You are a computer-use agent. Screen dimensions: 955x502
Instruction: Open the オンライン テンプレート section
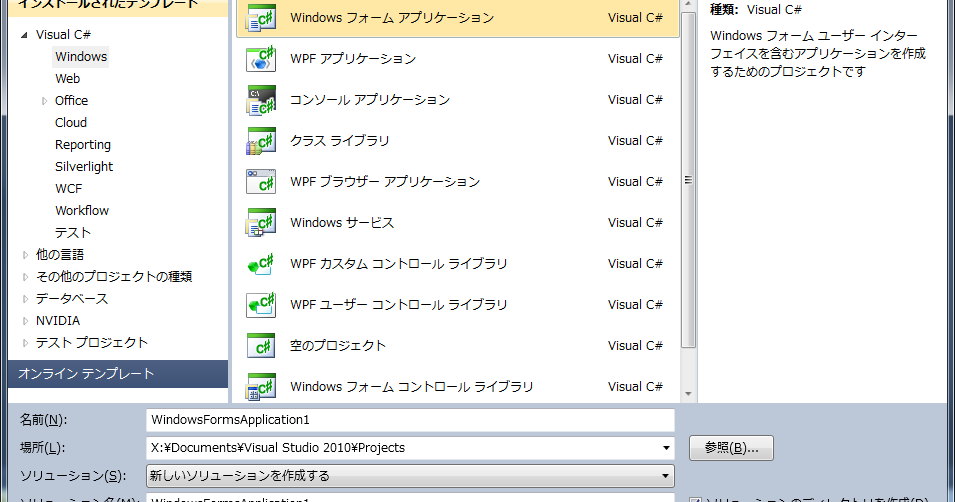coord(118,373)
